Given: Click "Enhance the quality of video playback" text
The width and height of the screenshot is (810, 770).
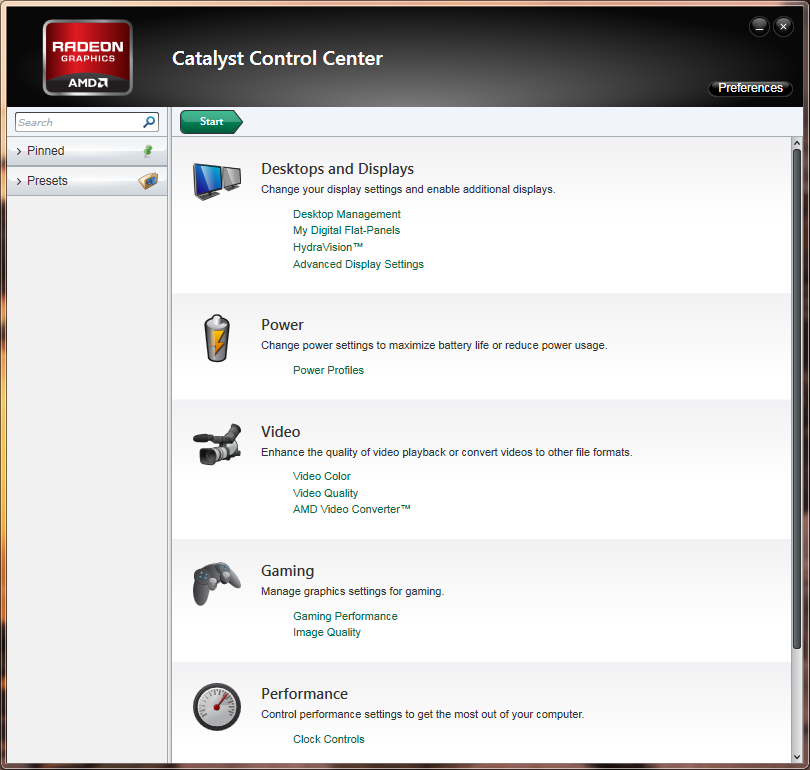Looking at the screenshot, I should [446, 452].
